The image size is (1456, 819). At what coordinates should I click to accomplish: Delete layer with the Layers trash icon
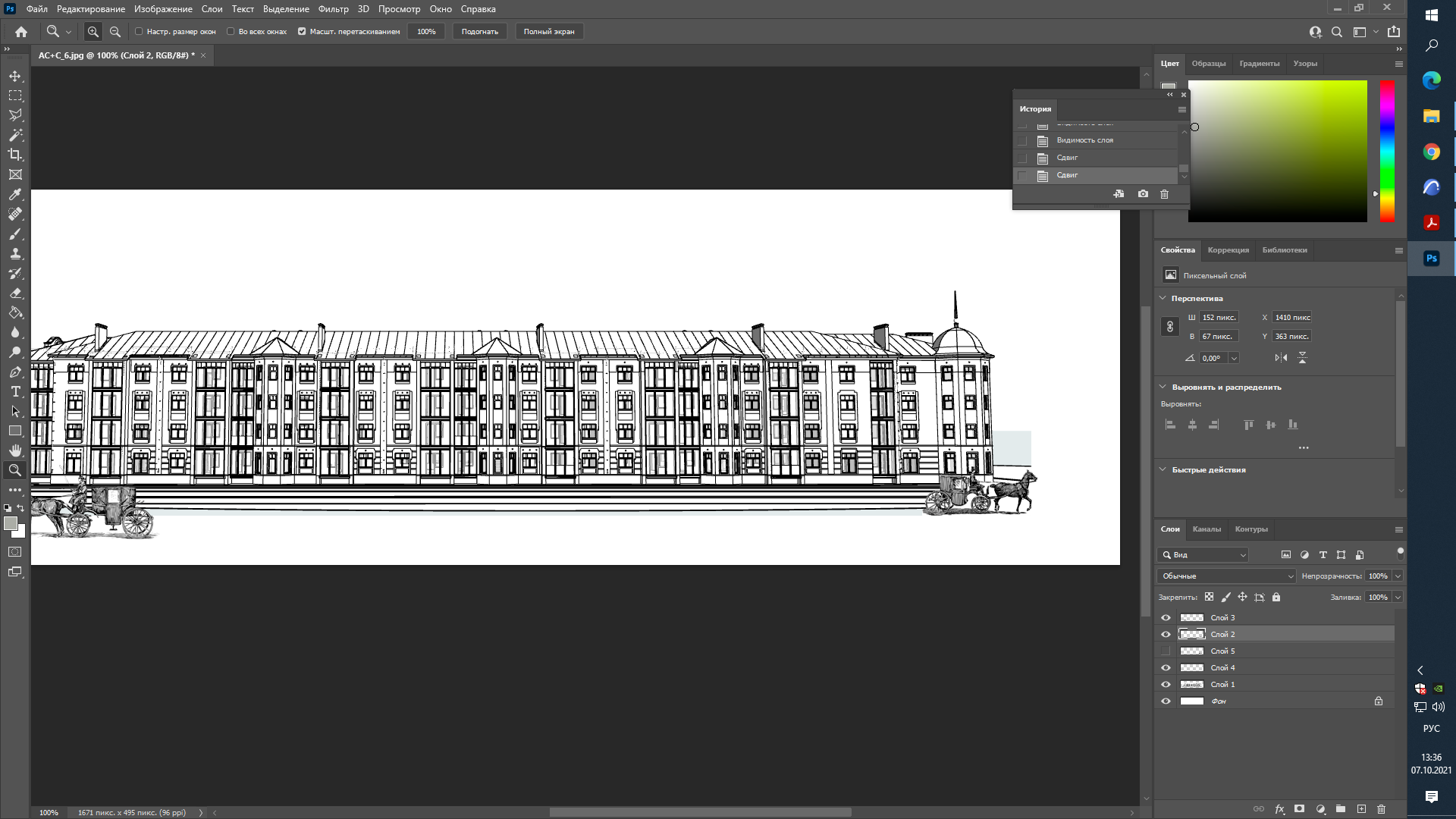click(x=1381, y=809)
